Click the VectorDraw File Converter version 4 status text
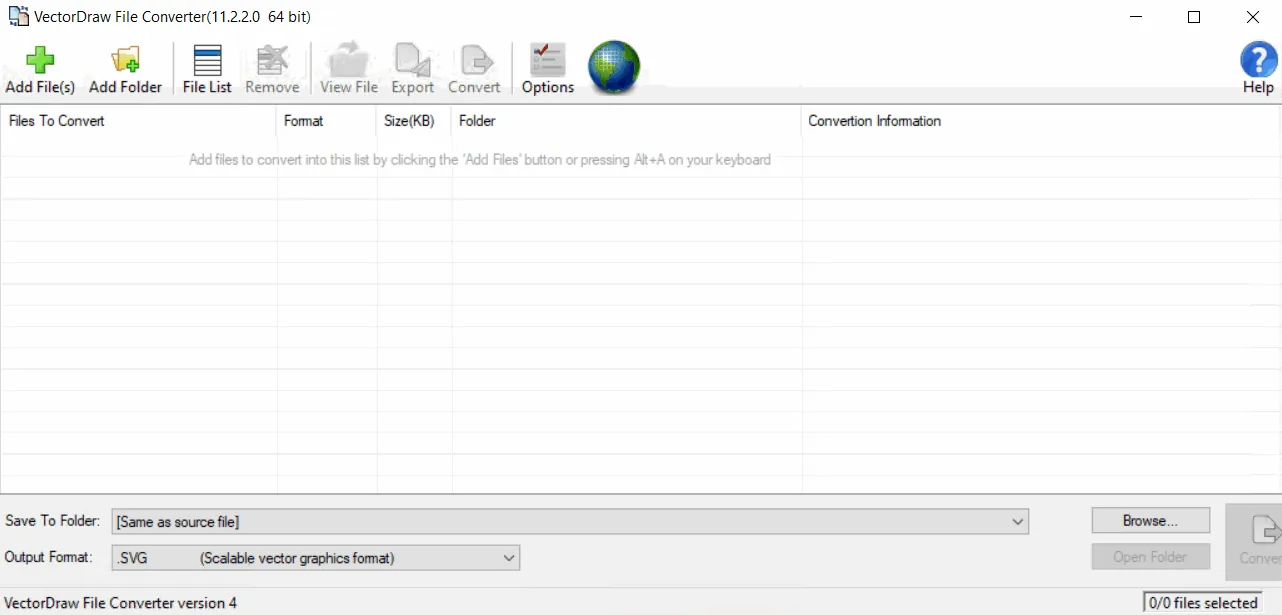 pyautogui.click(x=121, y=603)
